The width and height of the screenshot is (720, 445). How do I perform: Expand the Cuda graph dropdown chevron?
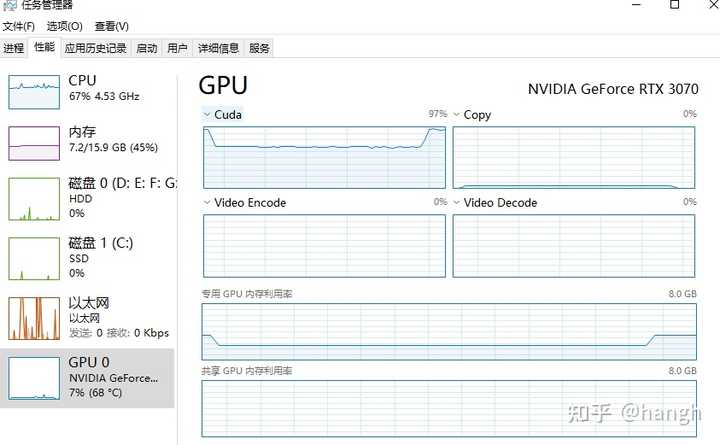click(x=208, y=115)
